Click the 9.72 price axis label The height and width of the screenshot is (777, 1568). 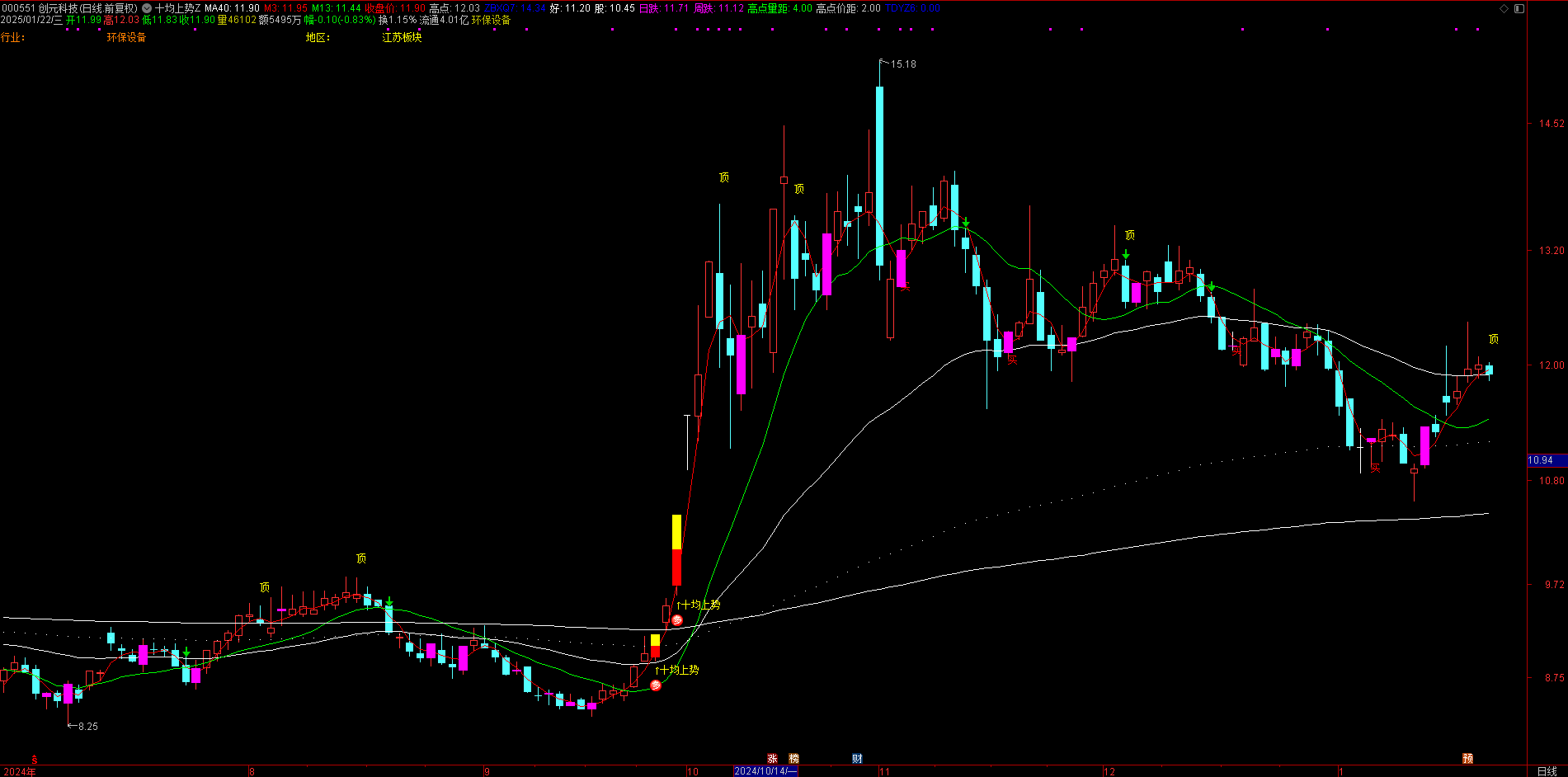coord(1554,585)
